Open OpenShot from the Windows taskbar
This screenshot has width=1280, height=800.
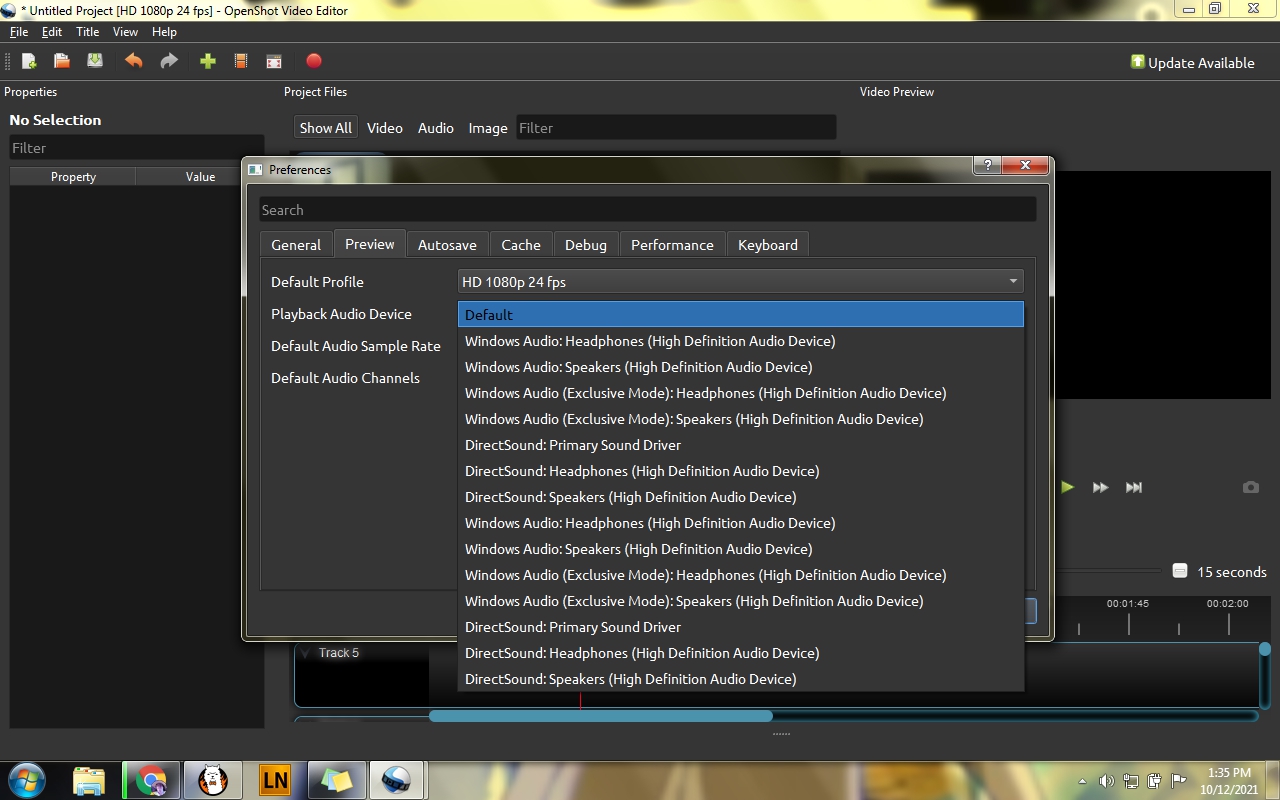[x=397, y=779]
